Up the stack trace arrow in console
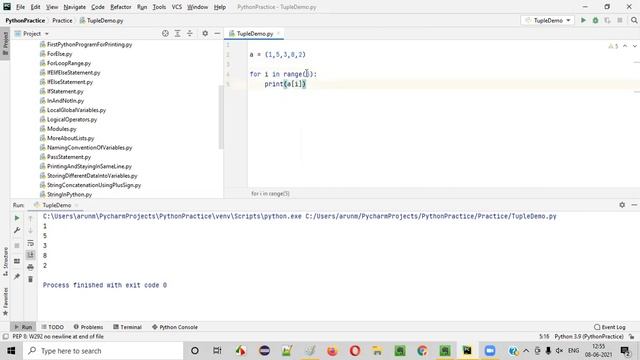640x360 pixels. point(30,219)
